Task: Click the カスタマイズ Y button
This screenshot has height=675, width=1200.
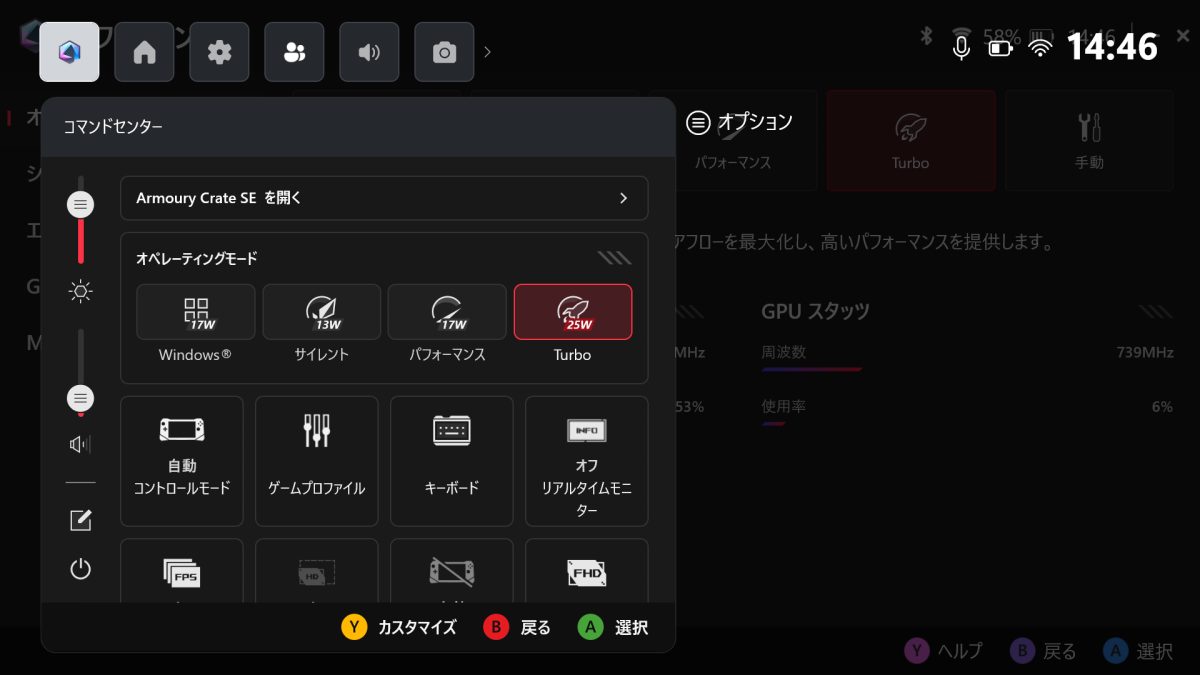Action: (x=400, y=627)
